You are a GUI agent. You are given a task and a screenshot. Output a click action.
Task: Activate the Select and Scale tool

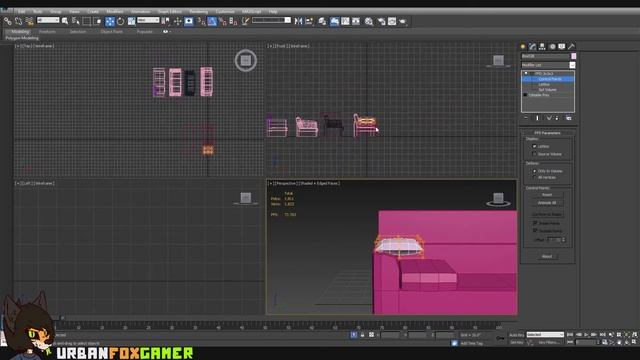pyautogui.click(x=131, y=21)
